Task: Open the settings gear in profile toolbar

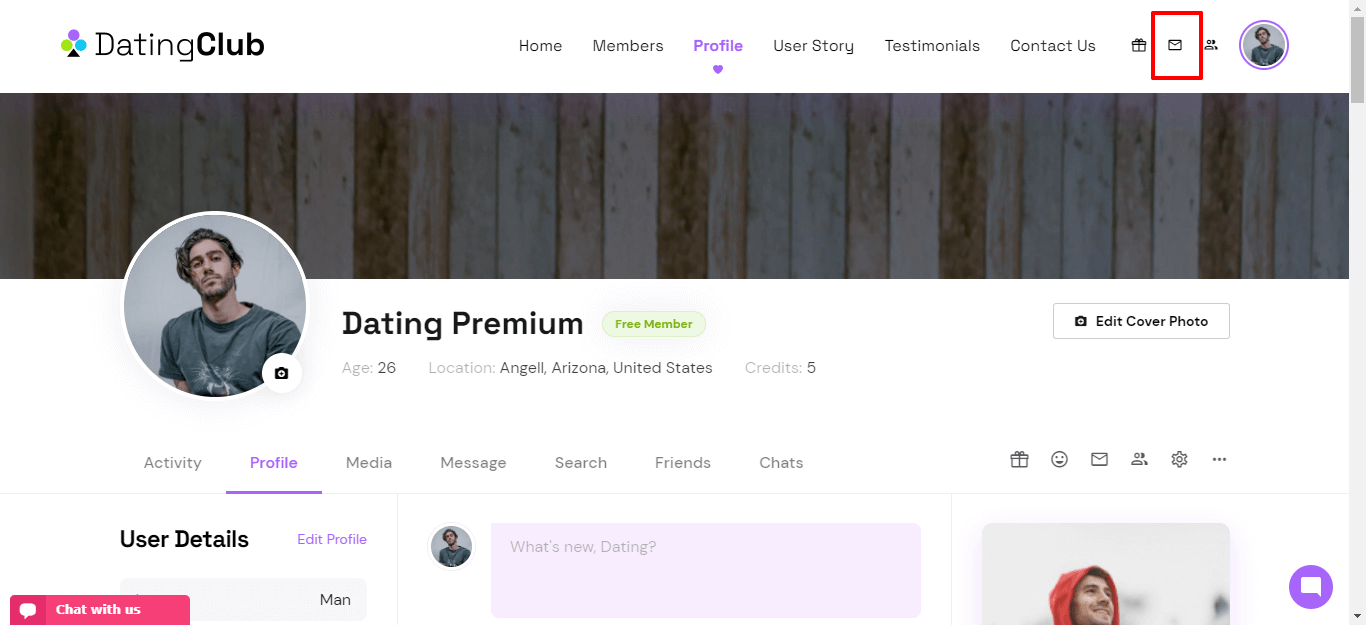Action: [1179, 459]
